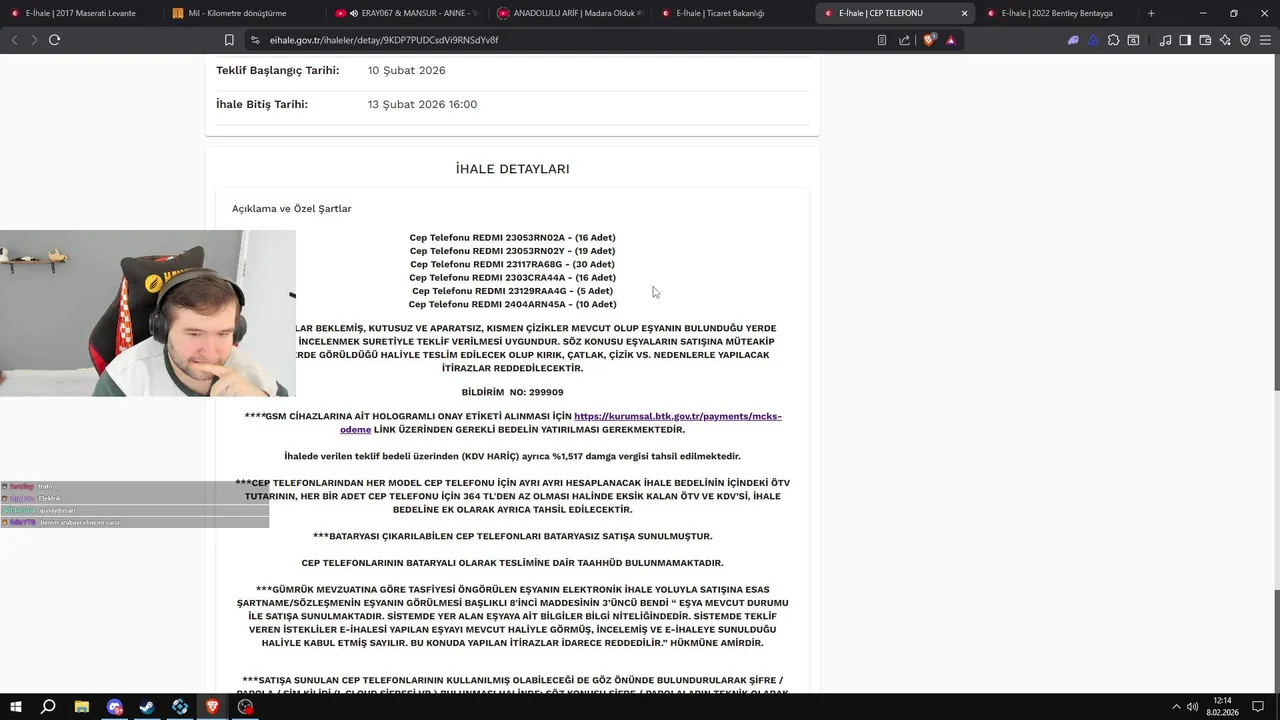Viewport: 1280px width, 720px height.
Task: Open Brave Rewards triangle icon
Action: tap(950, 40)
